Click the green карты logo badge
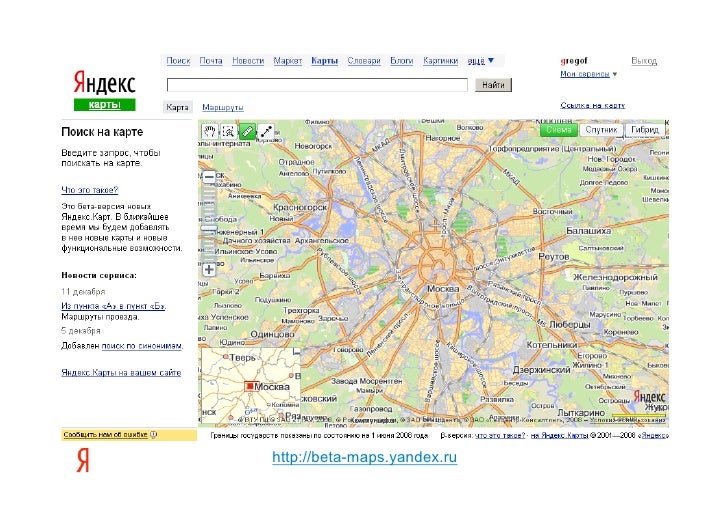This screenshot has width=728, height=514. point(104,105)
